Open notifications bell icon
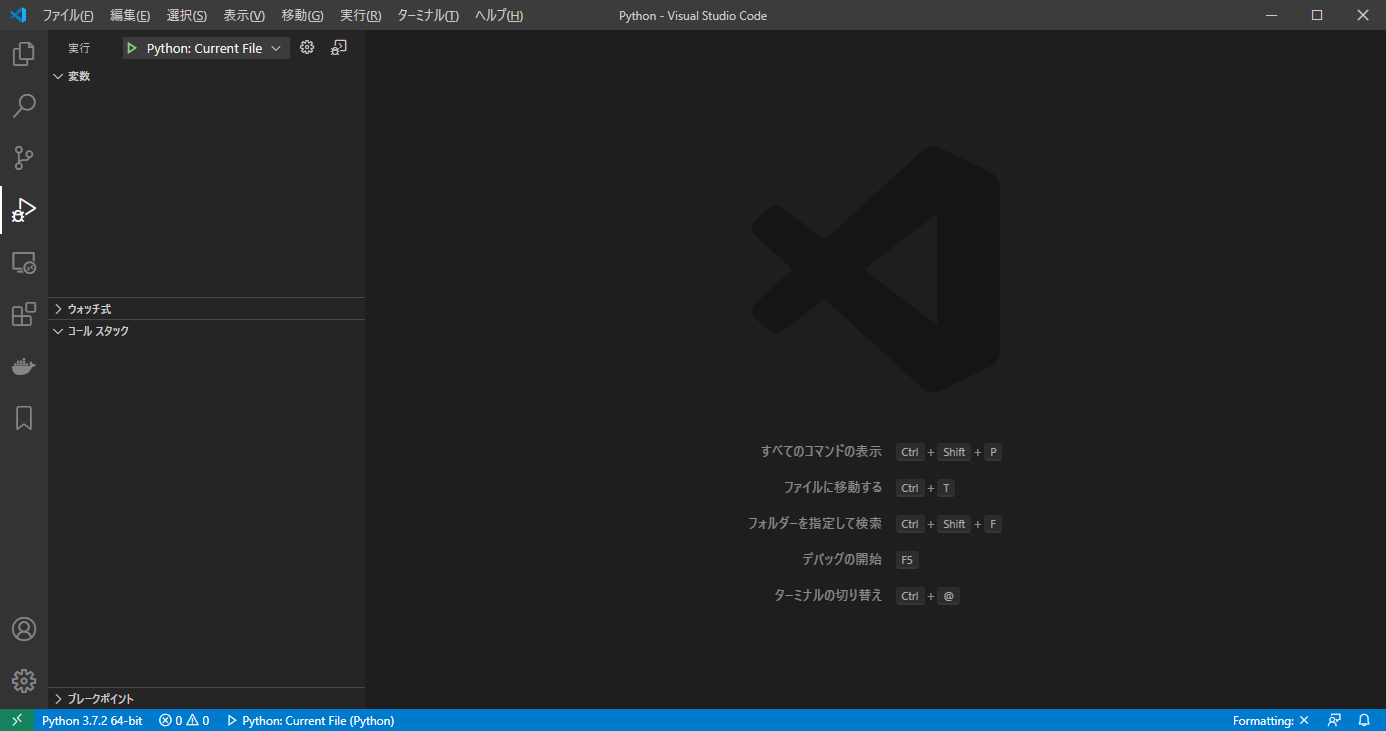 click(x=1364, y=720)
